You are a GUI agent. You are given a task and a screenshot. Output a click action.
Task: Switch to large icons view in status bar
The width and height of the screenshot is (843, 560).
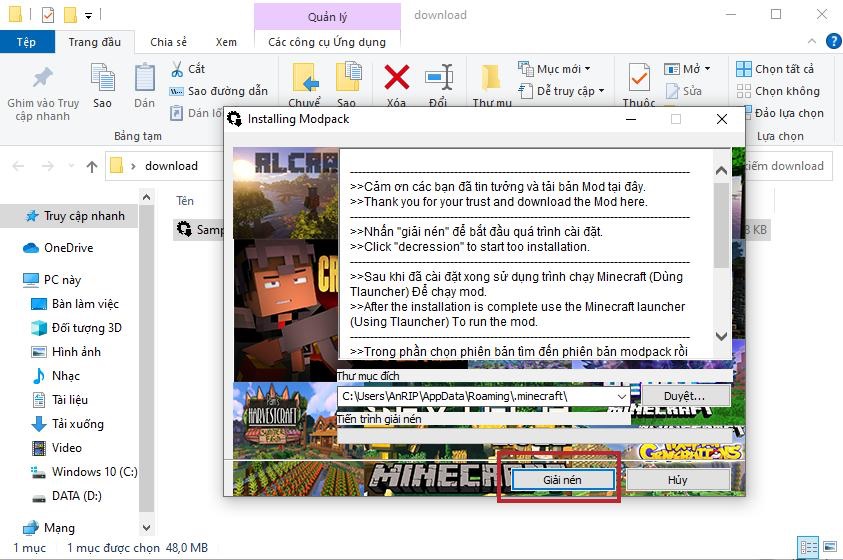point(831,548)
